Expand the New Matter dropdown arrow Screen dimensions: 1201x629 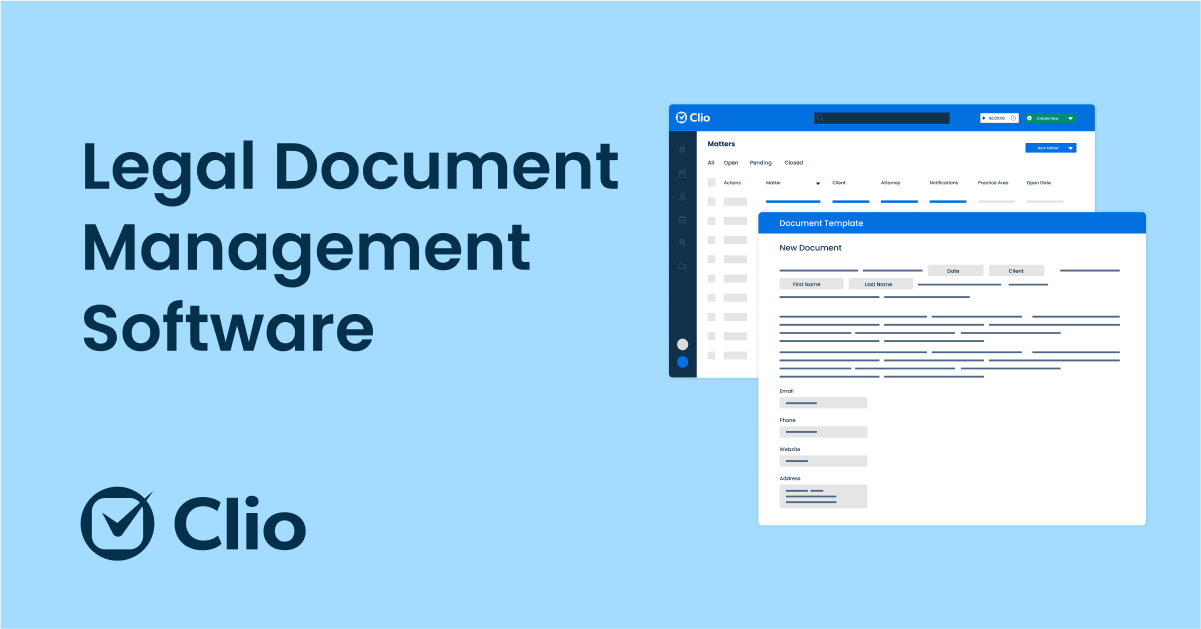[1071, 148]
